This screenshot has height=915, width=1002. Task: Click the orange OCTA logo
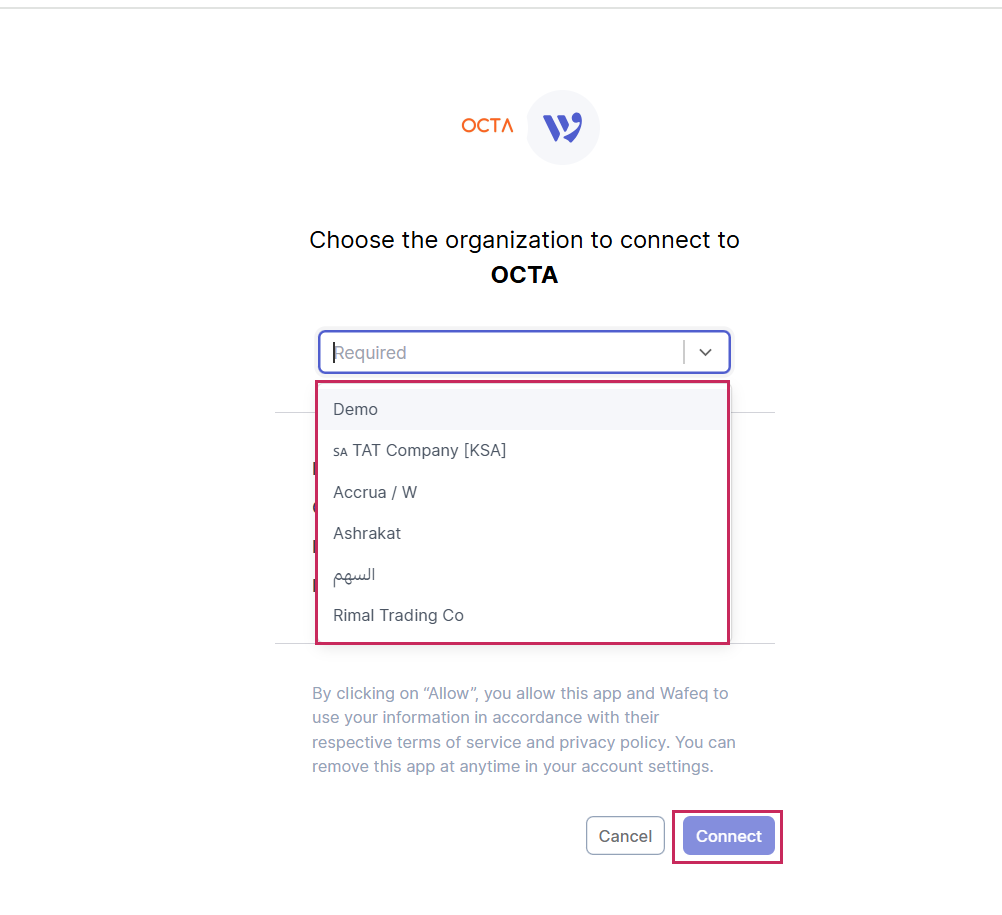pos(487,126)
